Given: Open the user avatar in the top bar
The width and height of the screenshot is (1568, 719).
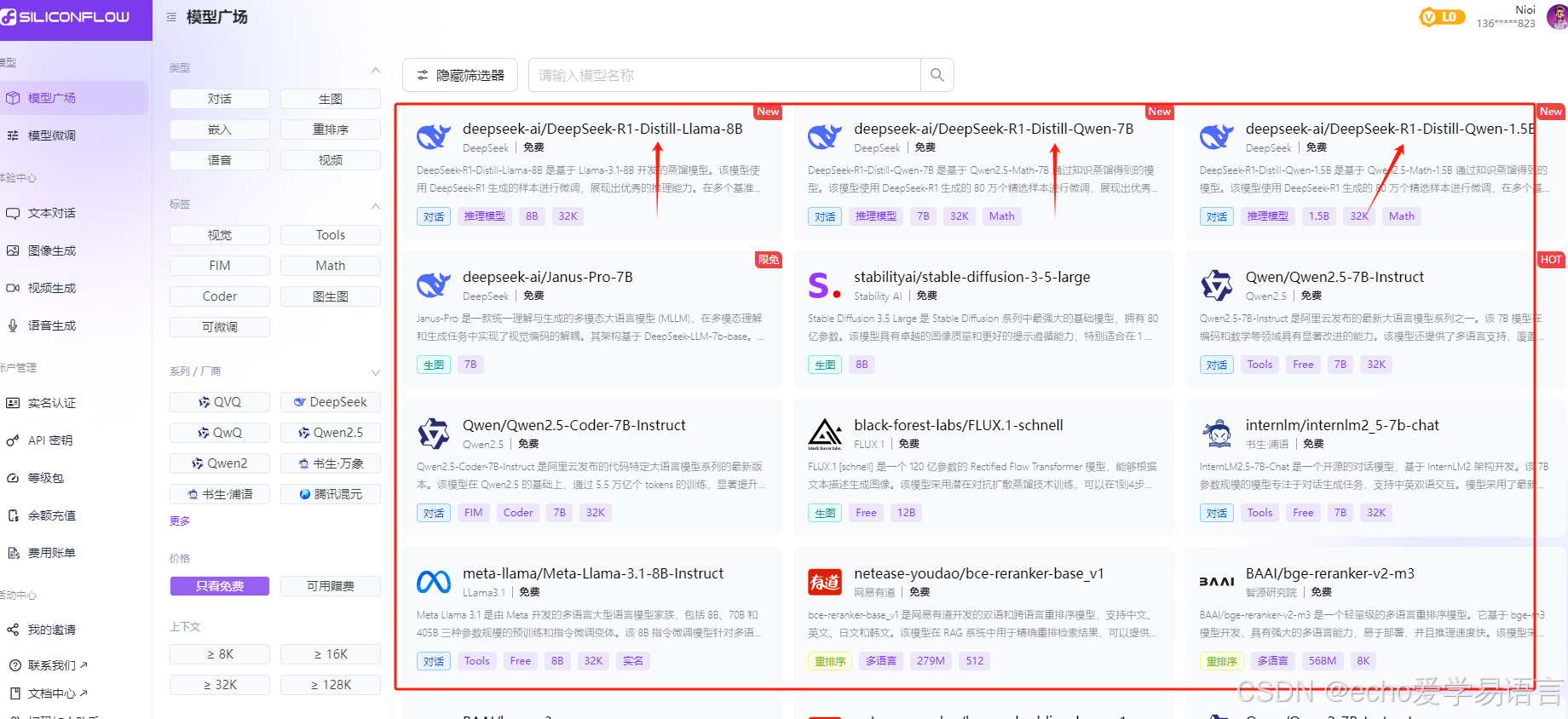Looking at the screenshot, I should [1557, 16].
